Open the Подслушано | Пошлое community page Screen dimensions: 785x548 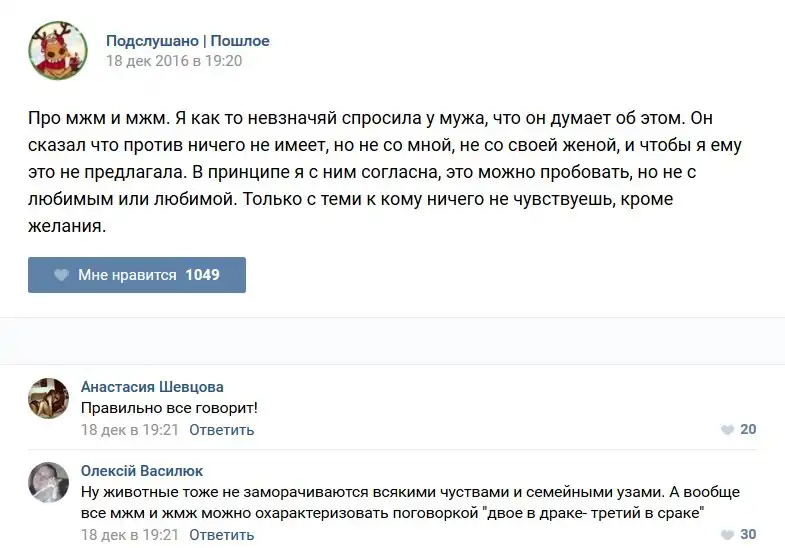[x=188, y=41]
